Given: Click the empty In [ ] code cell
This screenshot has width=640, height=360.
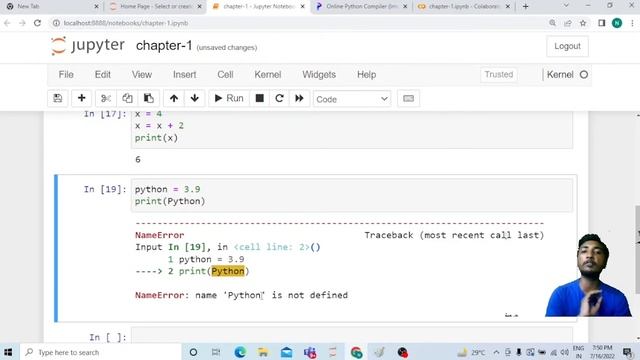Looking at the screenshot, I should tap(352, 336).
